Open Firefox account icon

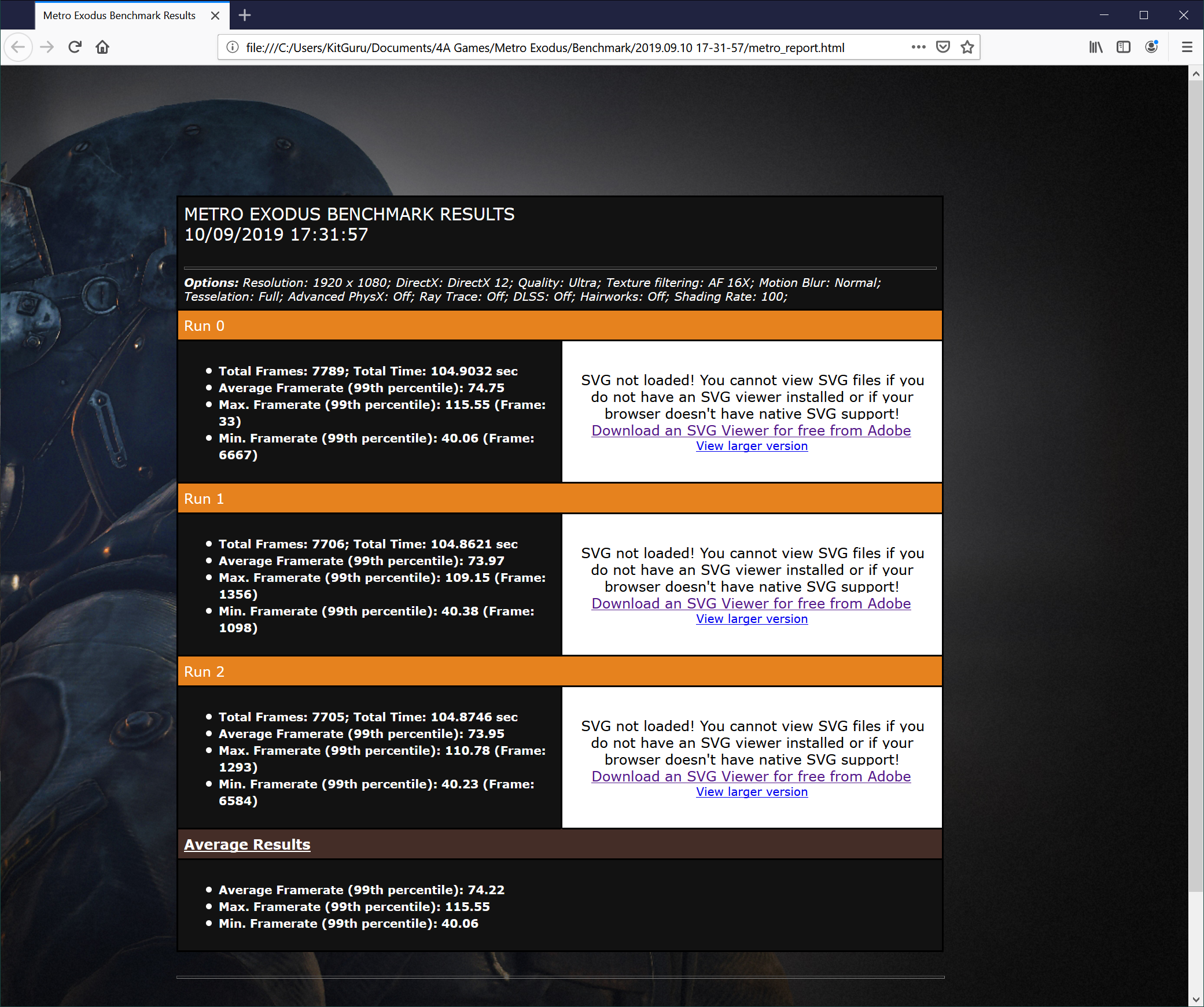pyautogui.click(x=1151, y=47)
